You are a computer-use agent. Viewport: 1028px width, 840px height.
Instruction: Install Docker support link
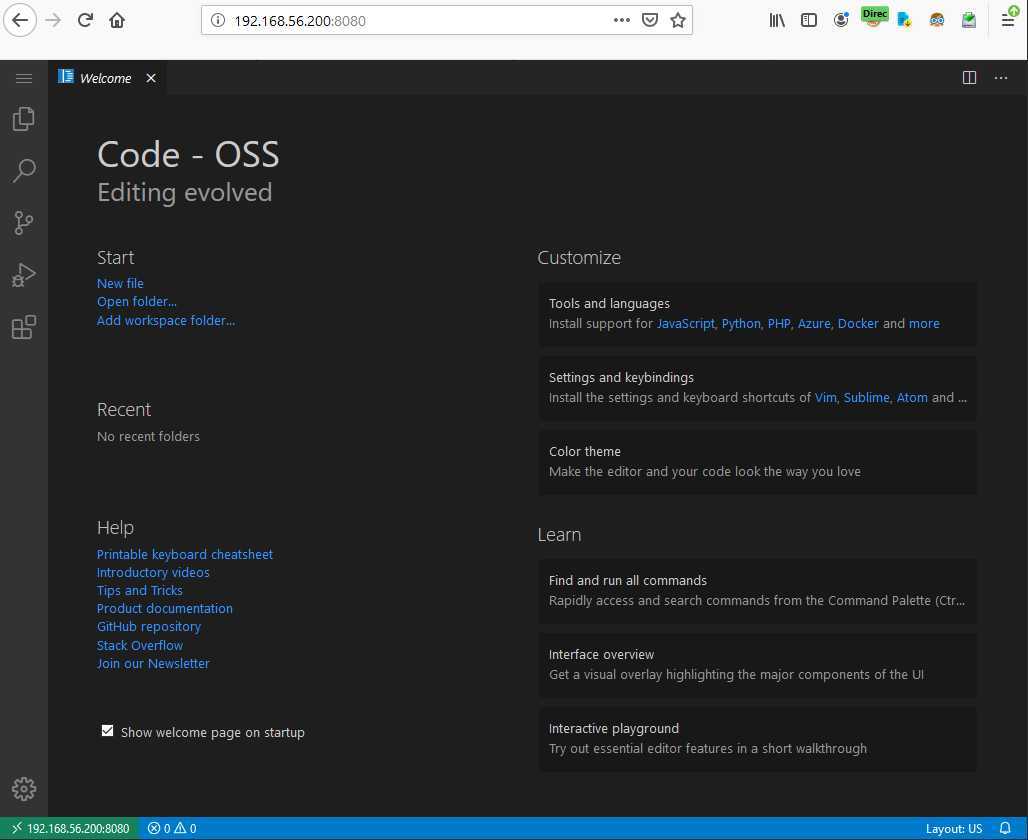click(x=858, y=323)
